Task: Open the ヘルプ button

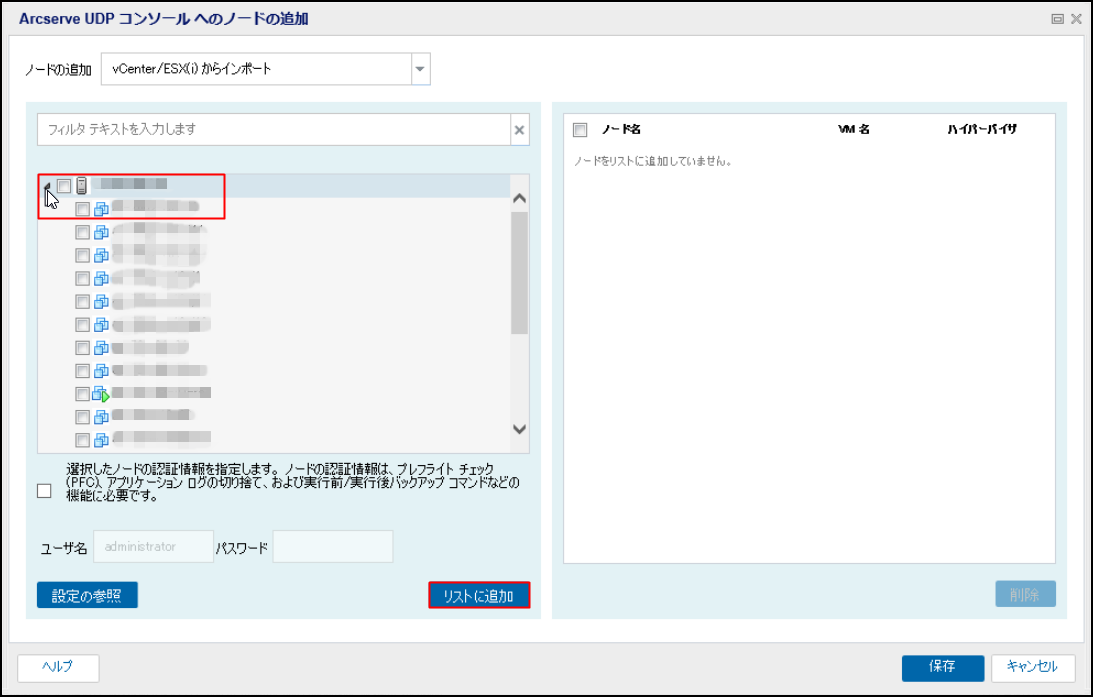Action: (x=58, y=668)
